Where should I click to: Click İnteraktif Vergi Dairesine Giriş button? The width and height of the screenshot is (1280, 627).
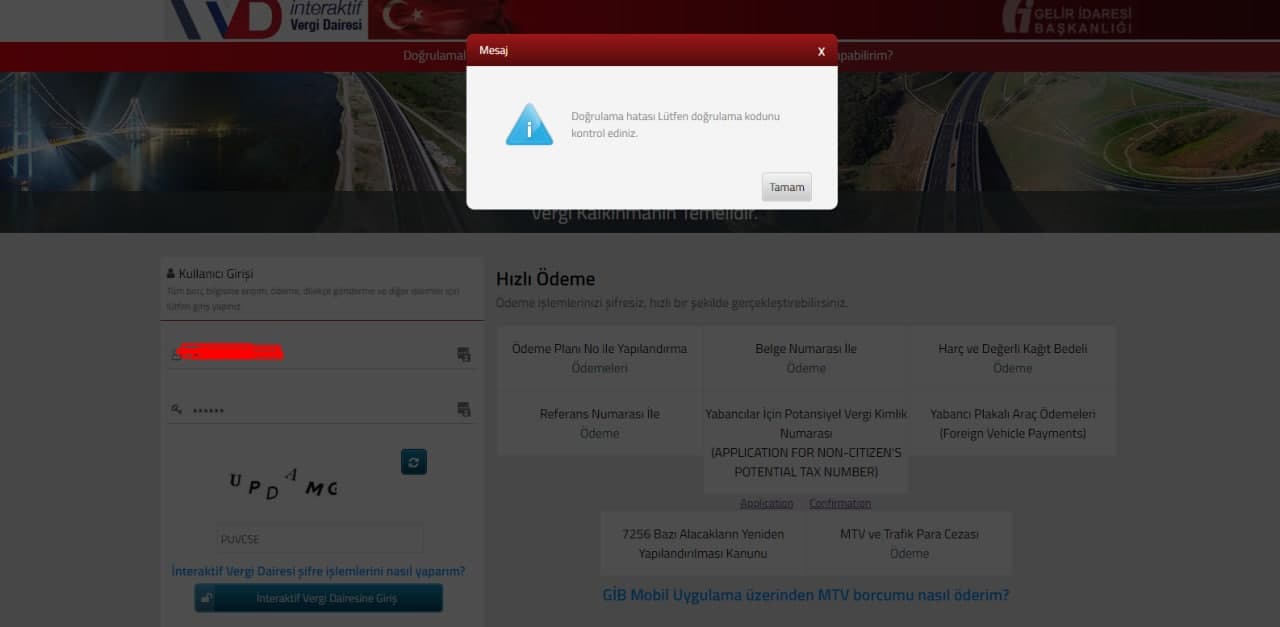coord(318,598)
